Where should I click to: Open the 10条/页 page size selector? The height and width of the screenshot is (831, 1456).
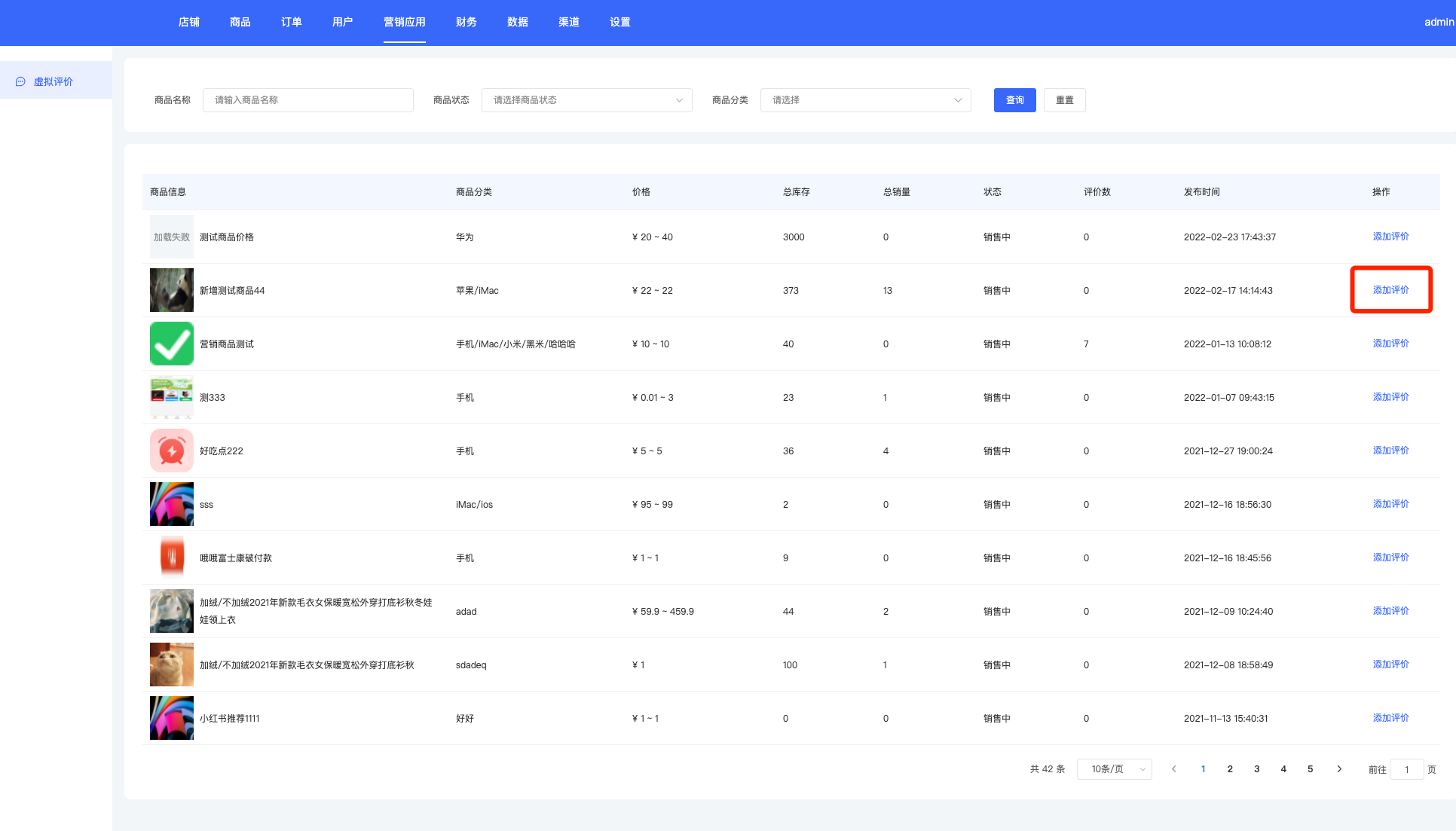tap(1114, 769)
